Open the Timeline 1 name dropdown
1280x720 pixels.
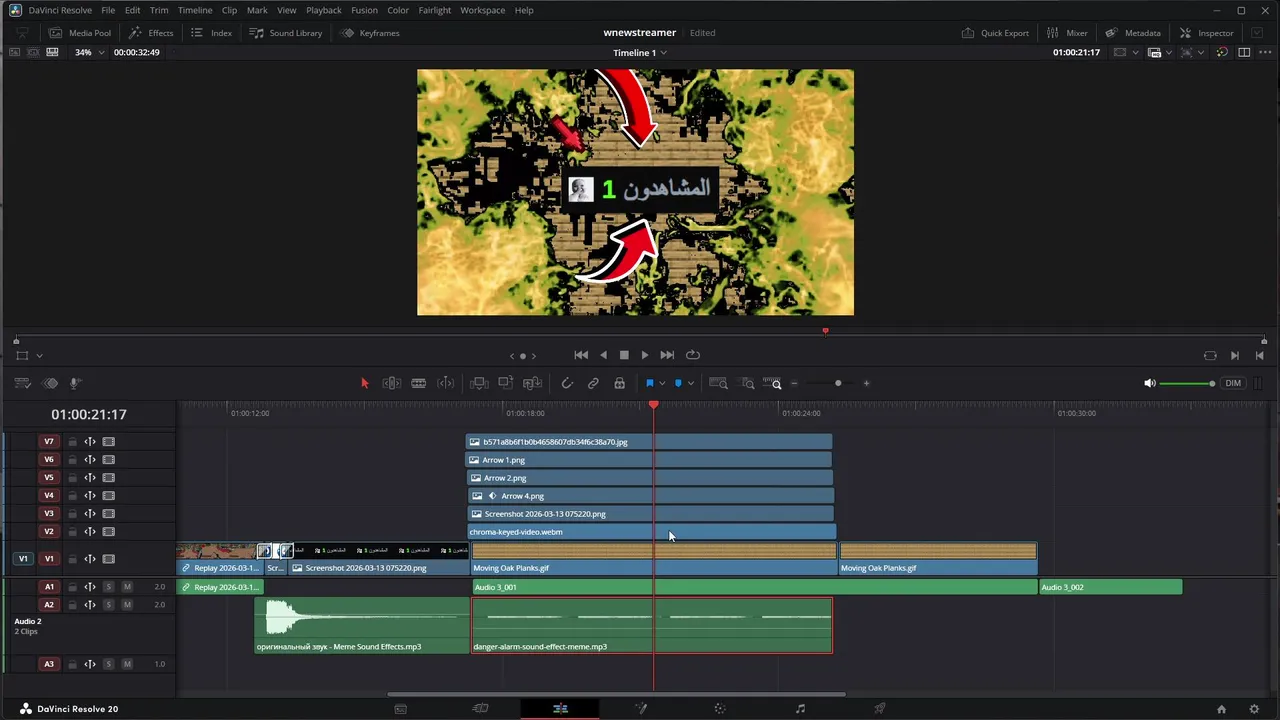pyautogui.click(x=640, y=52)
